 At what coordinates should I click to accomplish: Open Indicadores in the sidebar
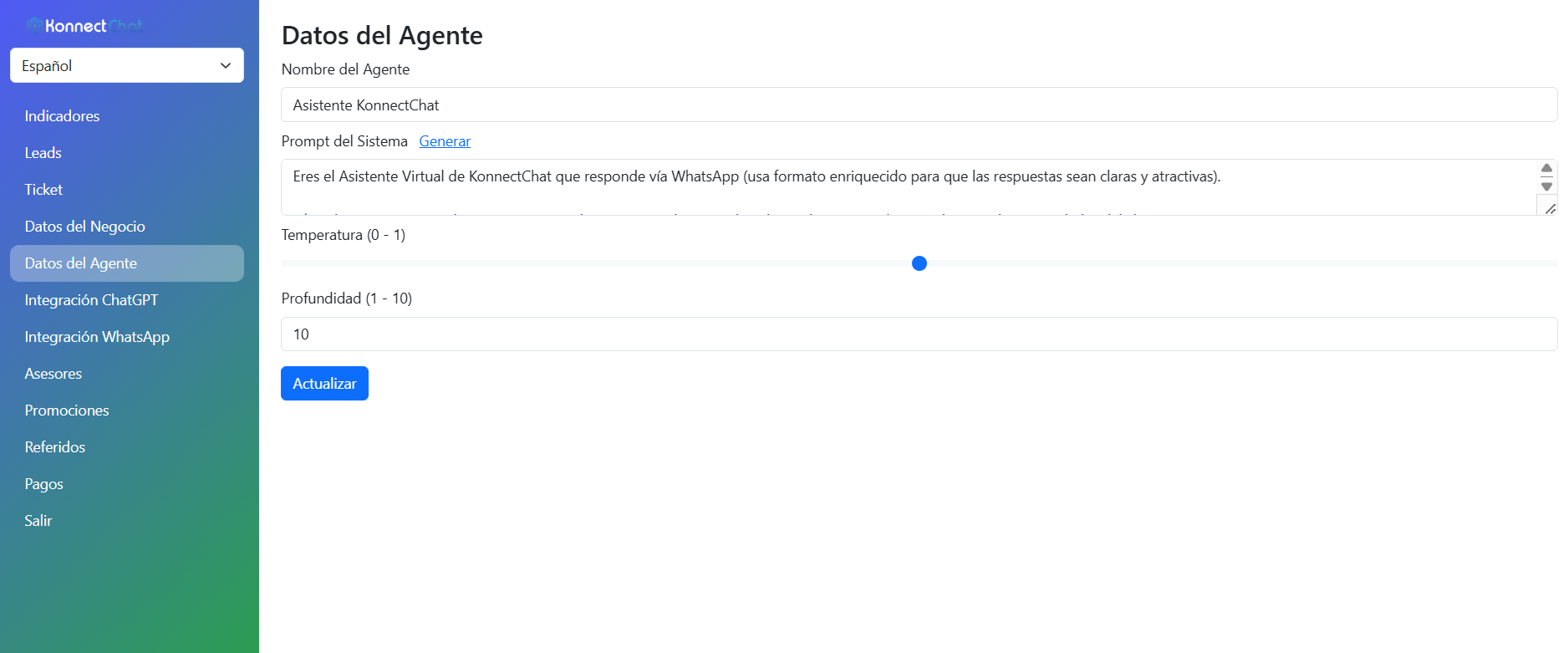click(127, 116)
